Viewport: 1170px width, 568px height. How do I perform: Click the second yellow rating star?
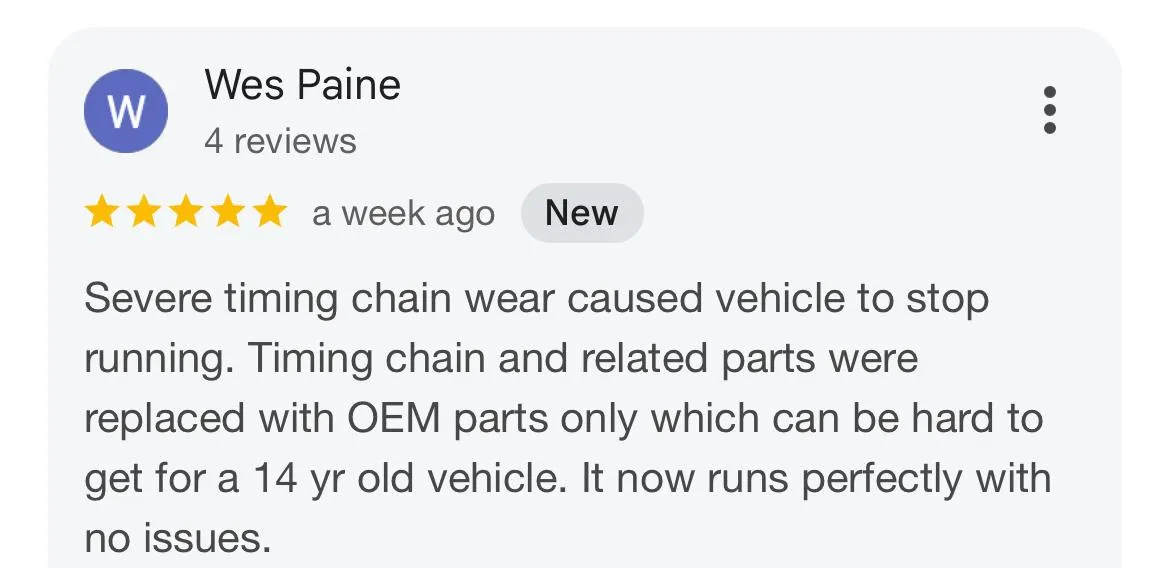pyautogui.click(x=143, y=213)
